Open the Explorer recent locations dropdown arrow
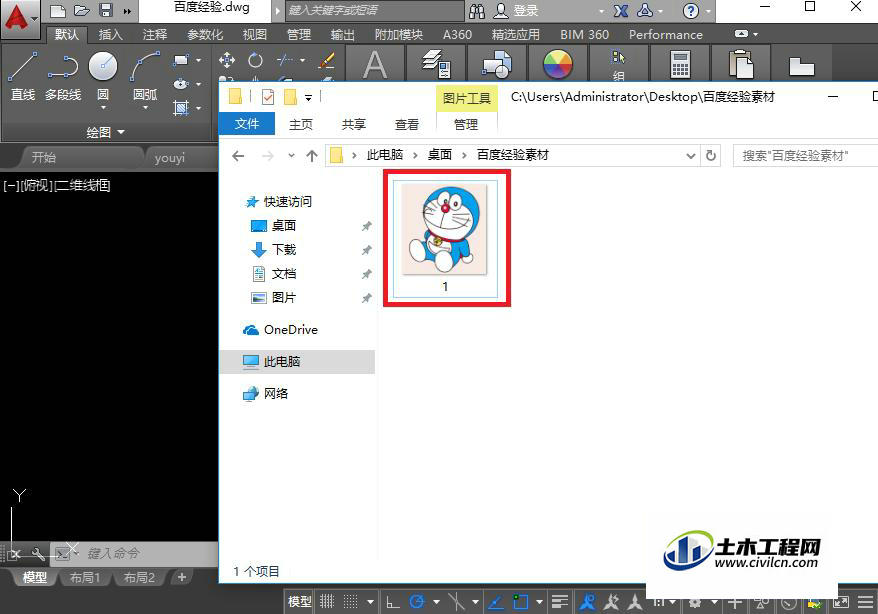Image resolution: width=878 pixels, height=614 pixels. coord(291,156)
